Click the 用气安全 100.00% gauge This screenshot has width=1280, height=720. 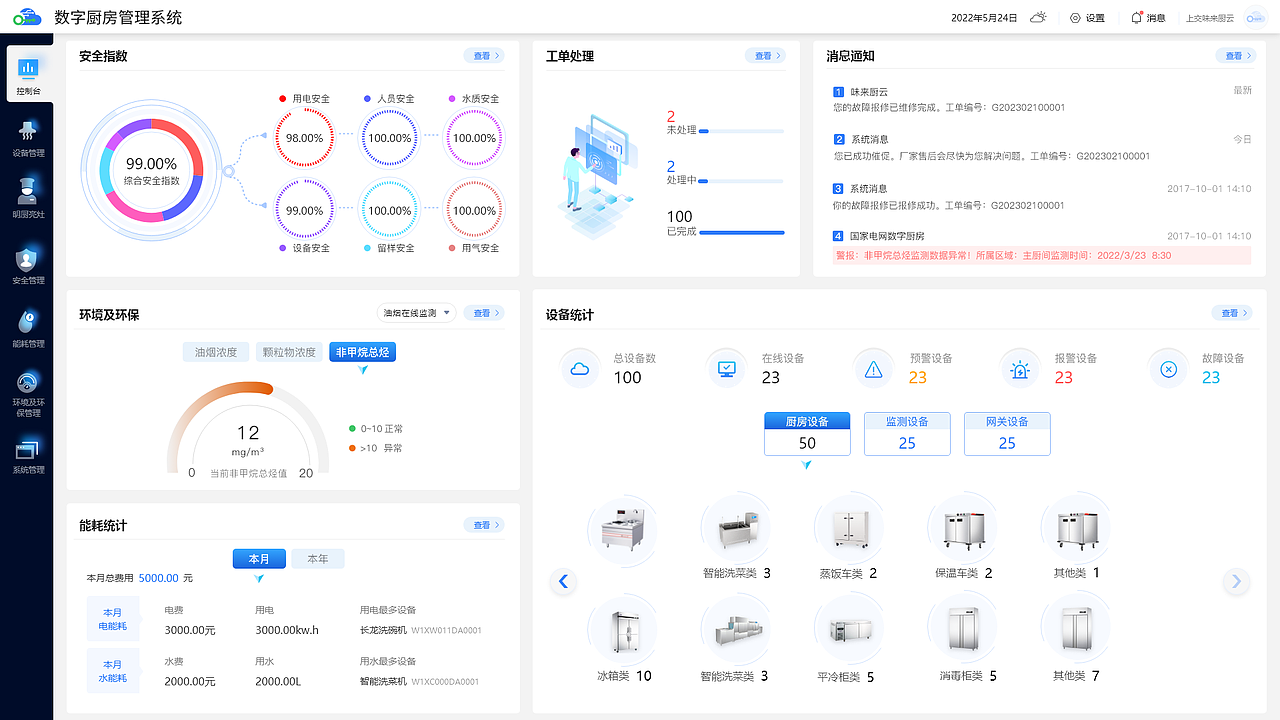point(475,211)
